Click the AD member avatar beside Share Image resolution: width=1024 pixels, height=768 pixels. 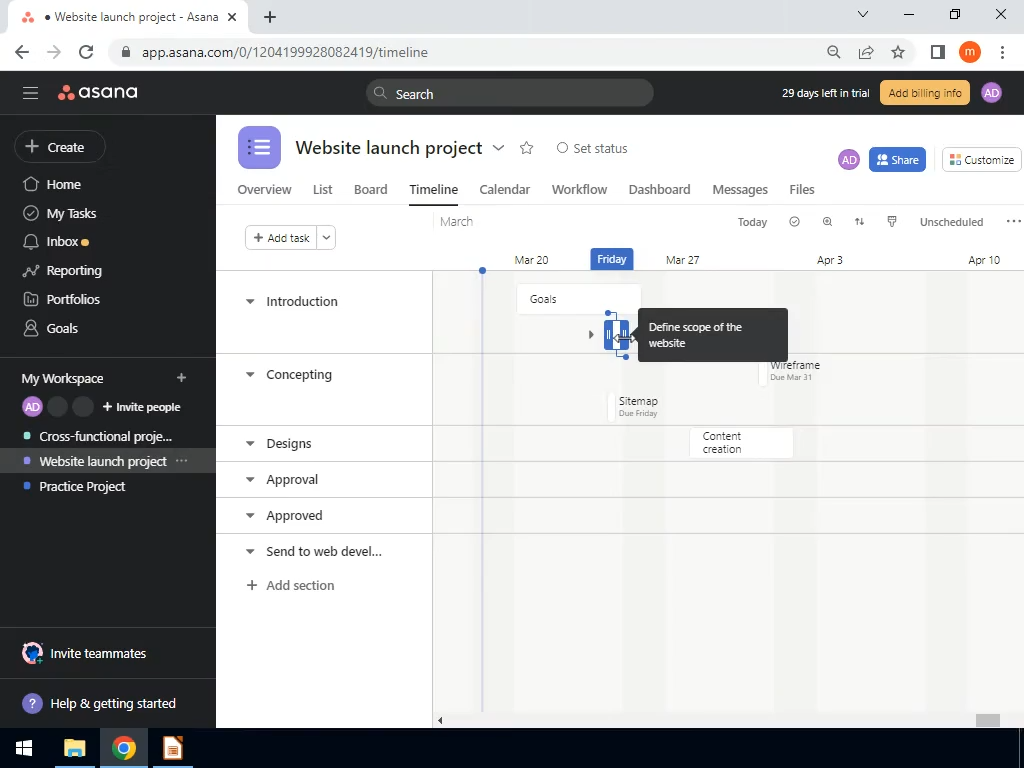tap(848, 160)
